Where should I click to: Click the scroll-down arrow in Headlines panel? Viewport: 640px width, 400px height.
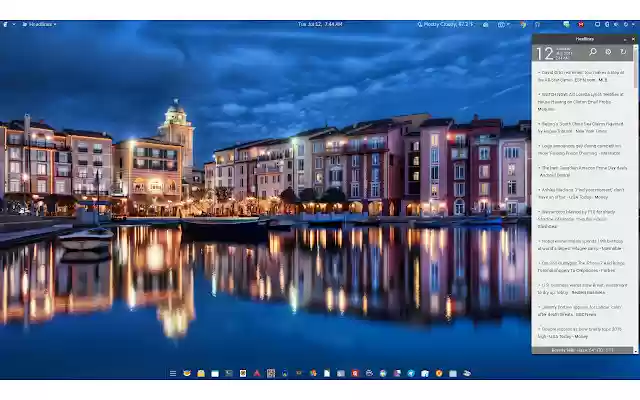point(635,351)
